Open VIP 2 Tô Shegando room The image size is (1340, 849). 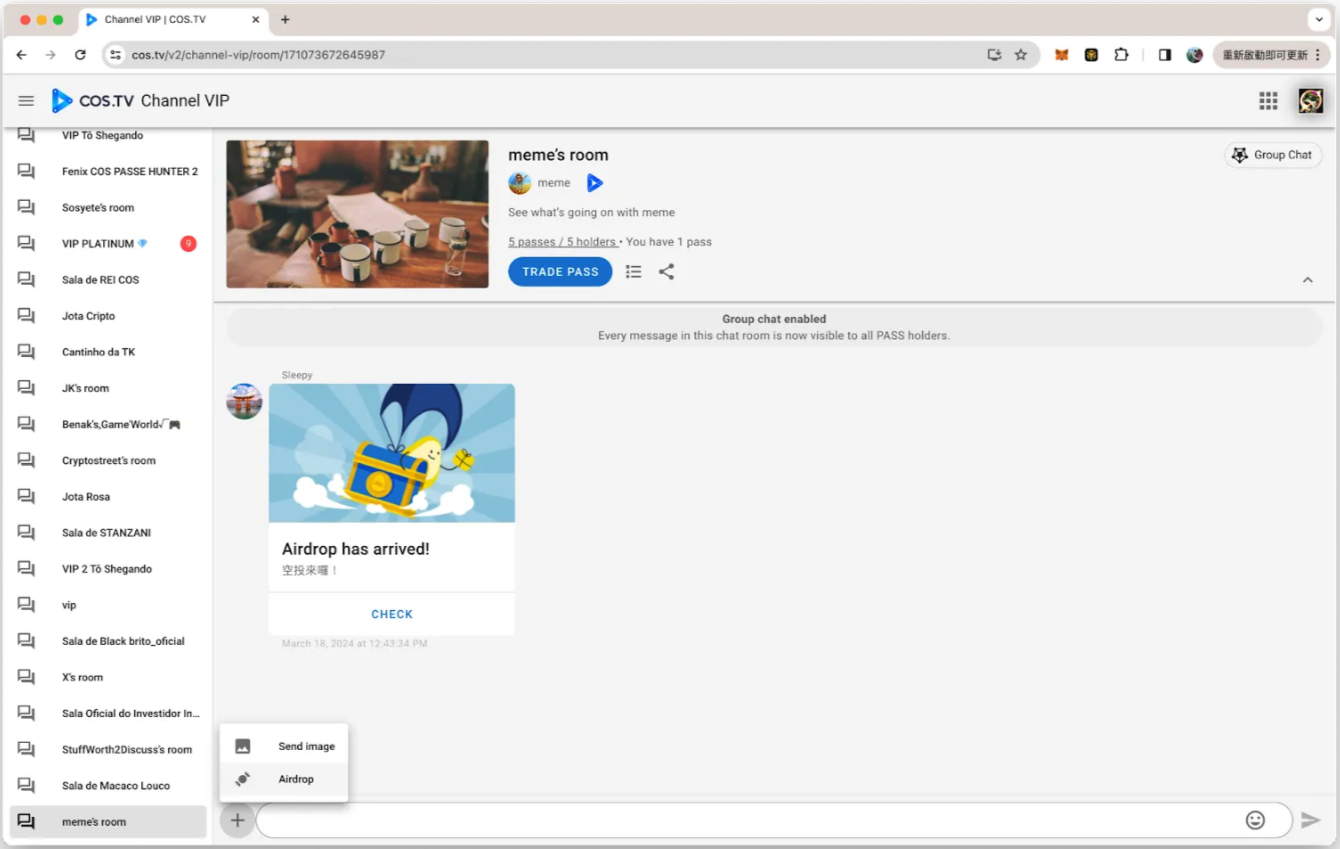click(x=108, y=569)
